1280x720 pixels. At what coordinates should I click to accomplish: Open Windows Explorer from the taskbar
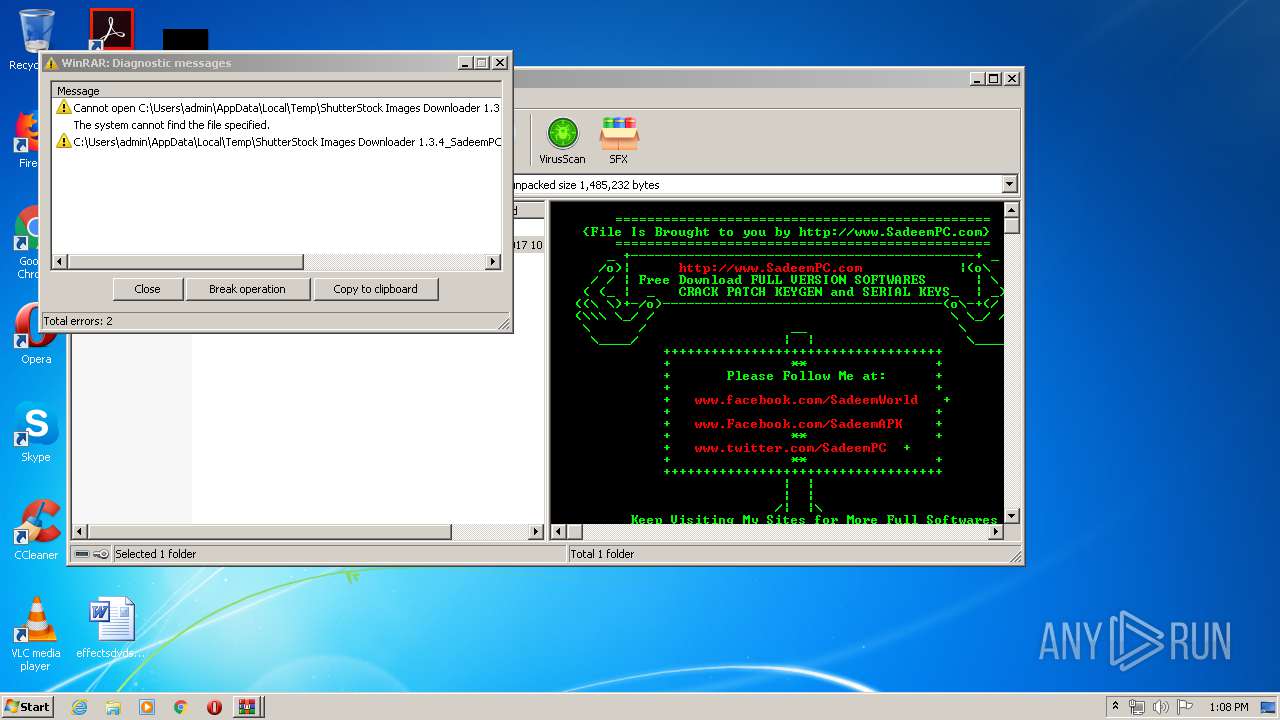[113, 707]
